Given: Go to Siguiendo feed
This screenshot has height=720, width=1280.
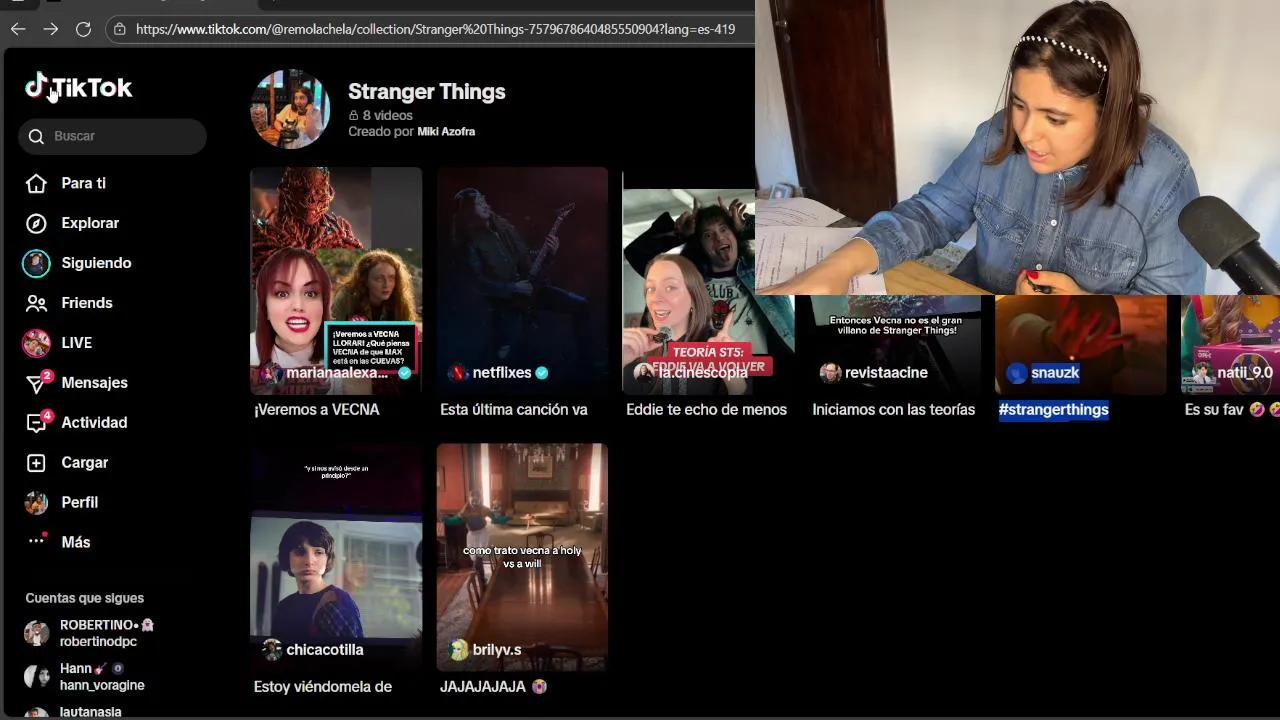Looking at the screenshot, I should pos(96,263).
